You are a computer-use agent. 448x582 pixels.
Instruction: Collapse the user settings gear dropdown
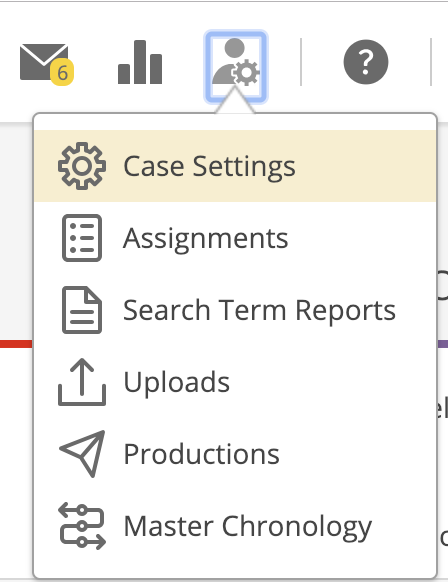(236, 67)
